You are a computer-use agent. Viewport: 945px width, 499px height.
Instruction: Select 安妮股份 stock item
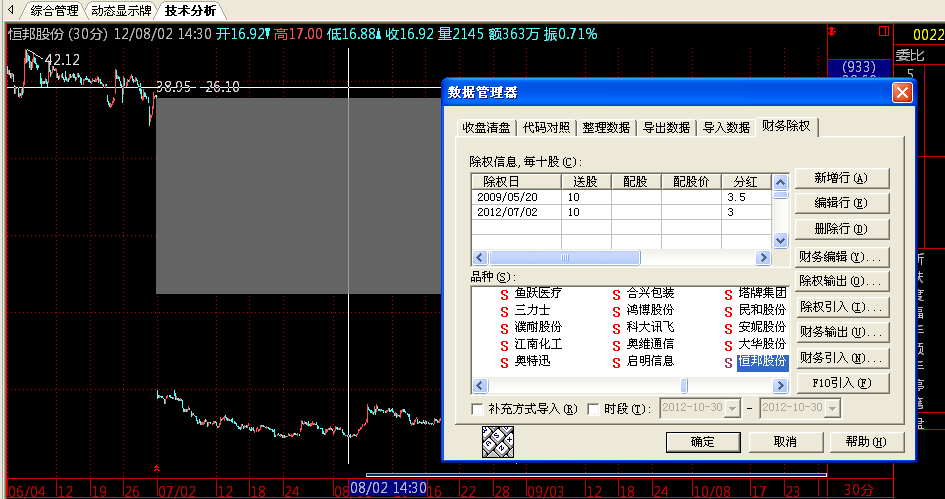tap(761, 327)
